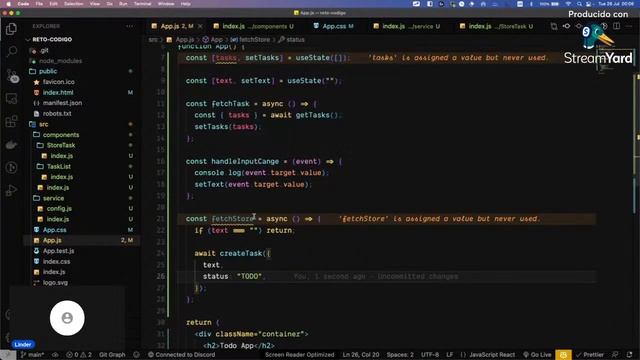Open the Search view in the activity bar
Screen dimensions: 640x360
pos(11,51)
